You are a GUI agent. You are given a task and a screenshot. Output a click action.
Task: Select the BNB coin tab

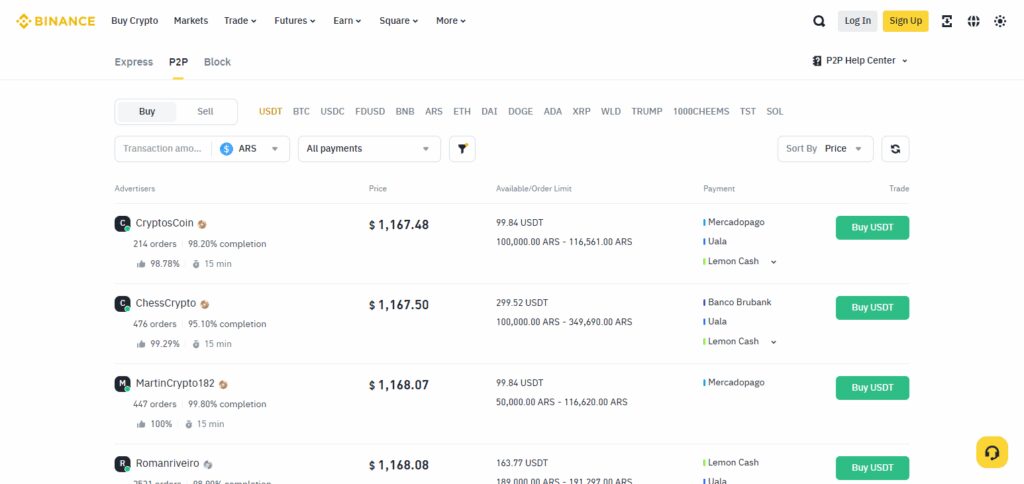pyautogui.click(x=405, y=112)
